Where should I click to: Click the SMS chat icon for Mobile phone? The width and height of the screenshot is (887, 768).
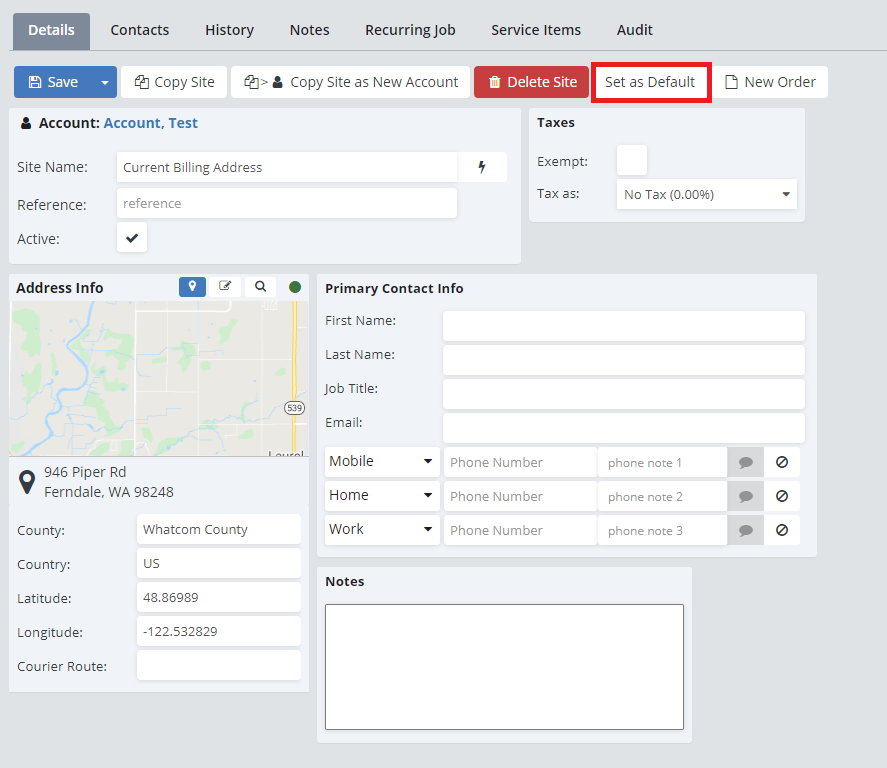(745, 463)
